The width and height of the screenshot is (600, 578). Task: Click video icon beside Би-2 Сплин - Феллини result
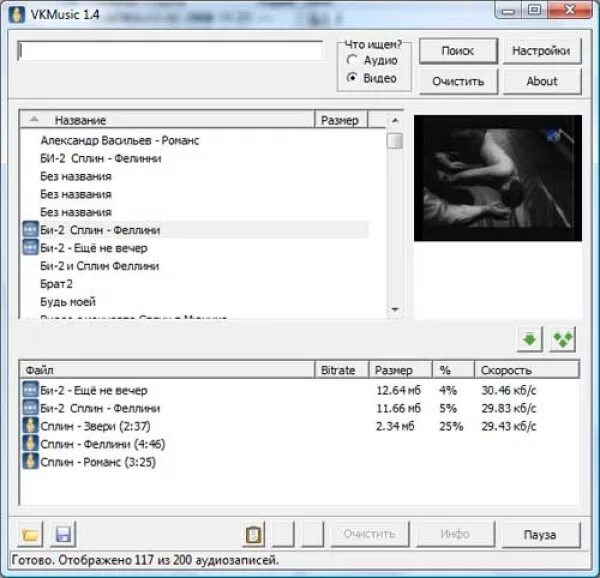tap(30, 230)
